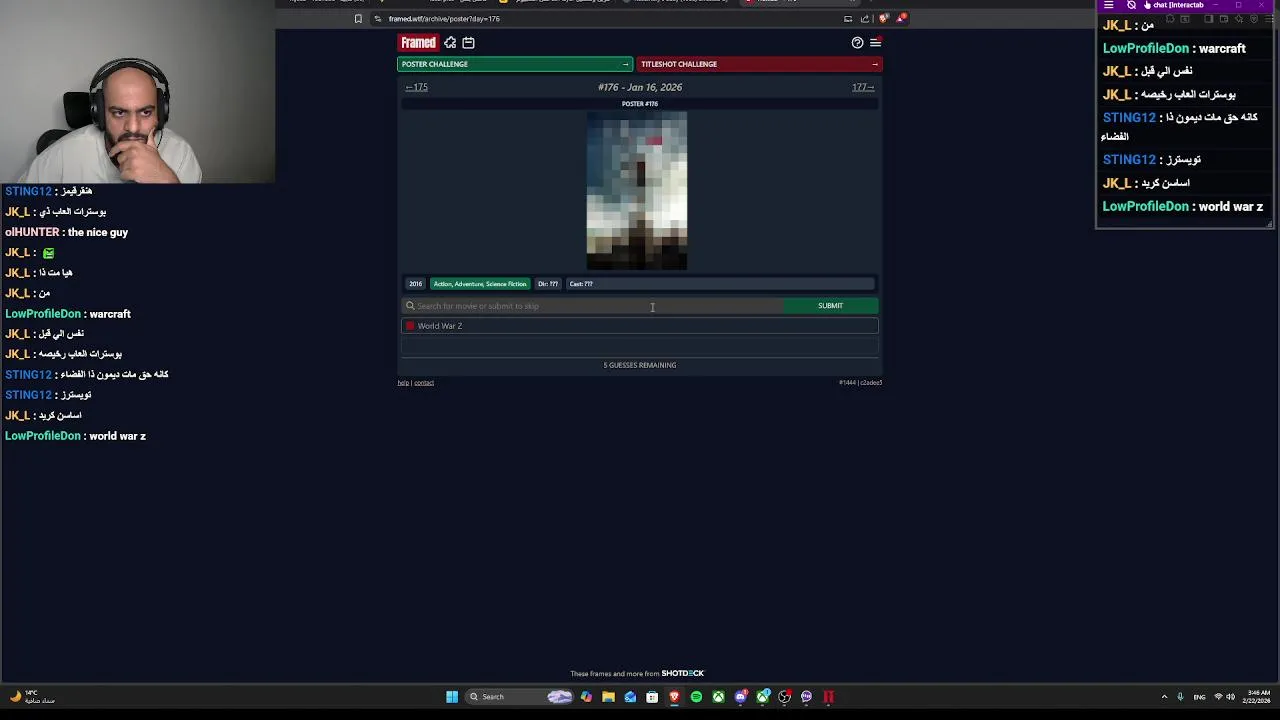Open the help question mark icon
This screenshot has width=1280, height=720.
point(857,42)
